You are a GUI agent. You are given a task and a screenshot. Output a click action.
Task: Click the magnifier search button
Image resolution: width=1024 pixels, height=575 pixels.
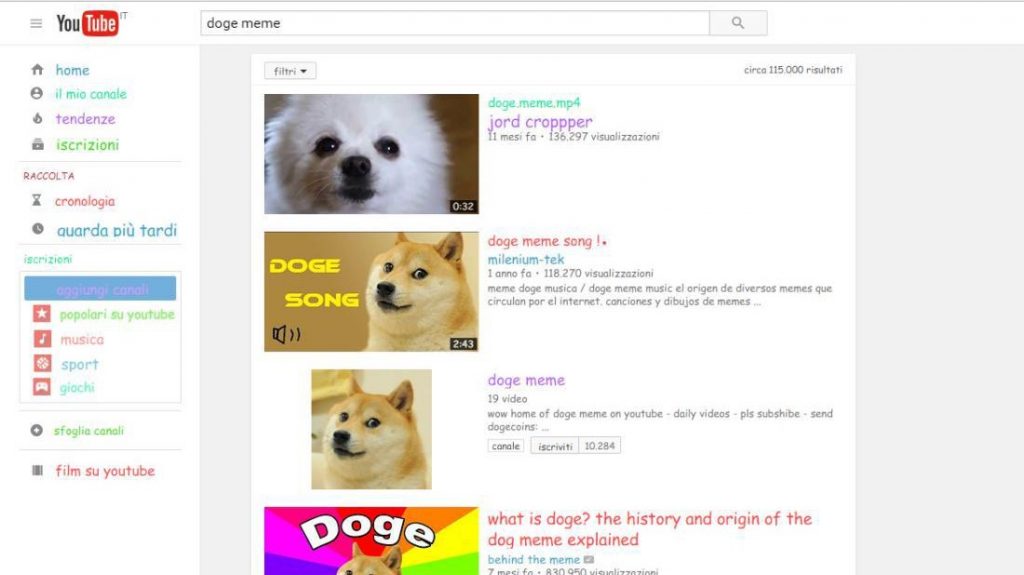(738, 23)
